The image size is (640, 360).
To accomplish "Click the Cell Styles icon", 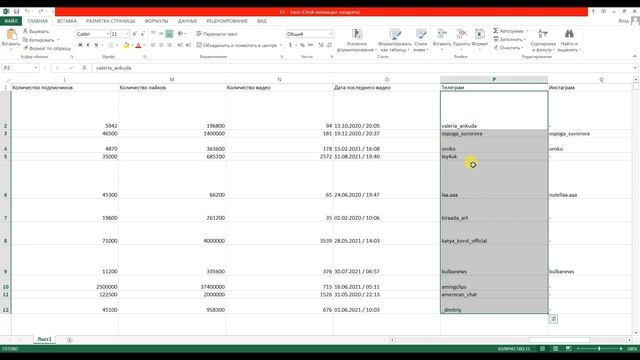I will point(420,34).
